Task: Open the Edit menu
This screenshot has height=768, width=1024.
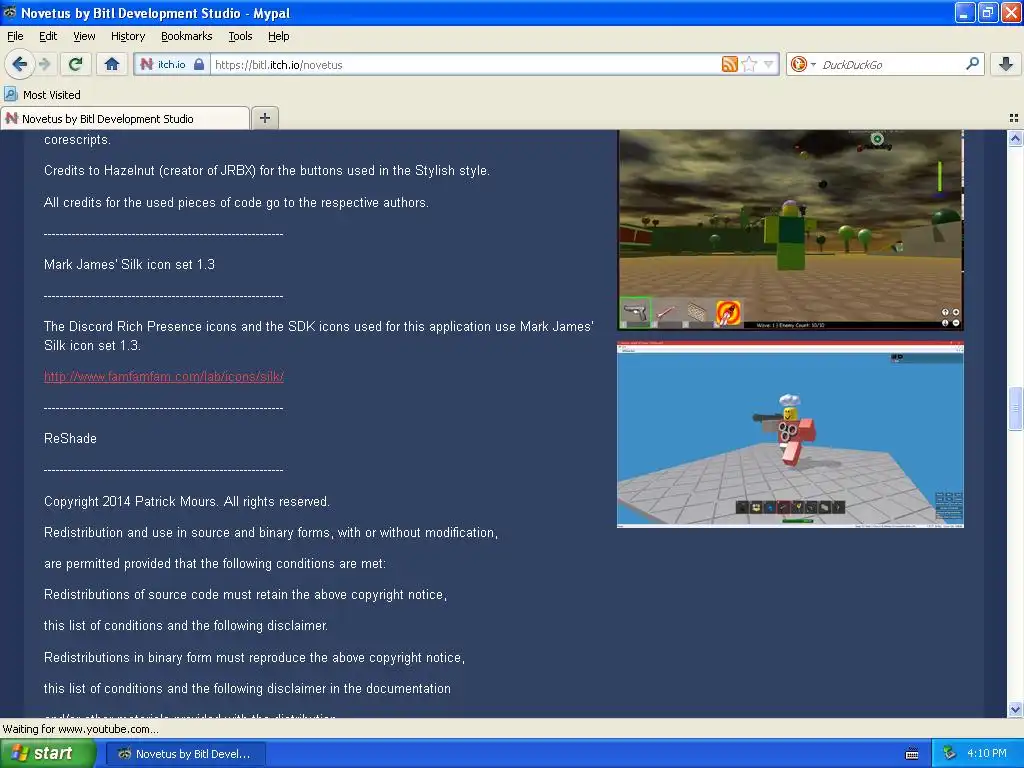Action: (x=48, y=36)
